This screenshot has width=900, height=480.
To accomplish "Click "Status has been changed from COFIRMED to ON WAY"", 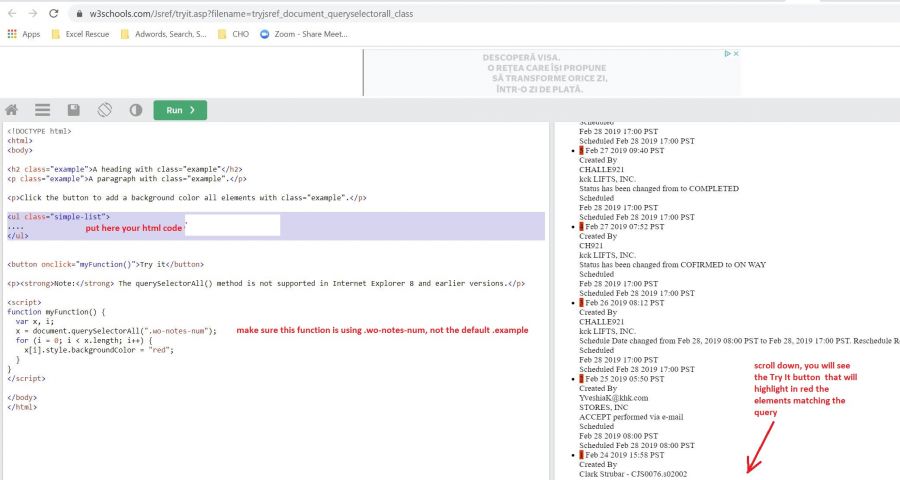I will [673, 265].
